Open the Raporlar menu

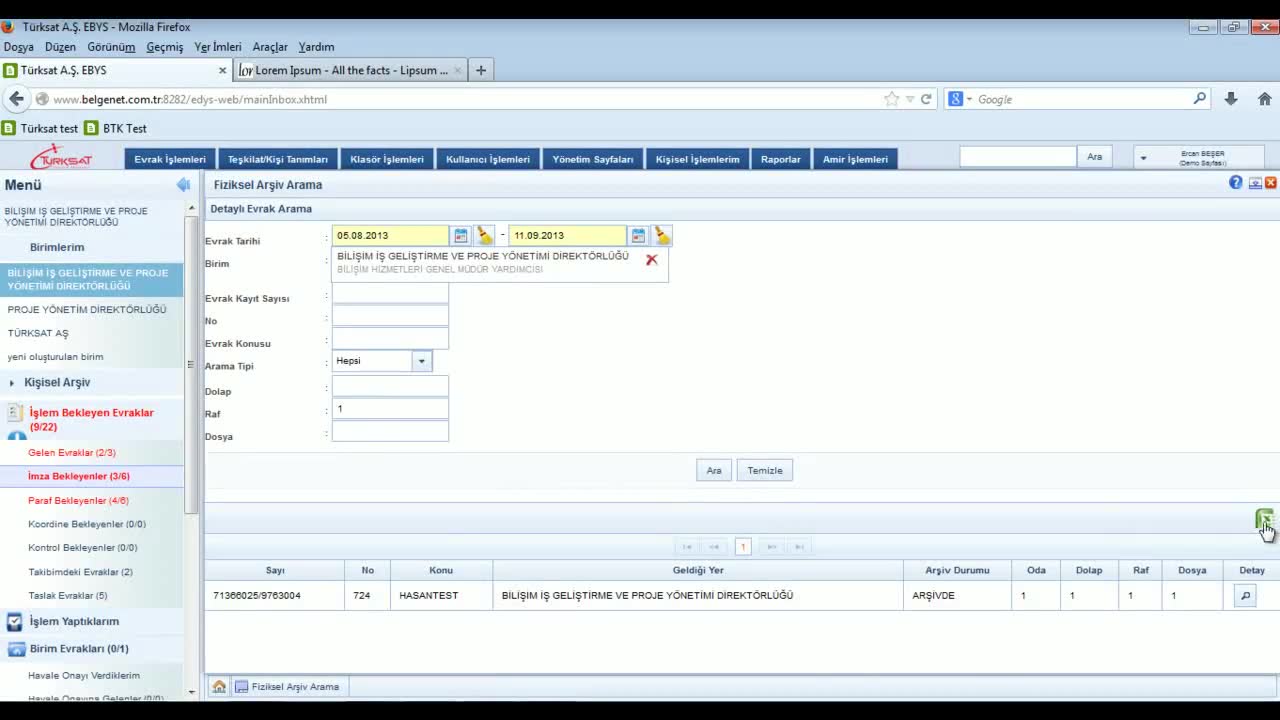click(780, 159)
